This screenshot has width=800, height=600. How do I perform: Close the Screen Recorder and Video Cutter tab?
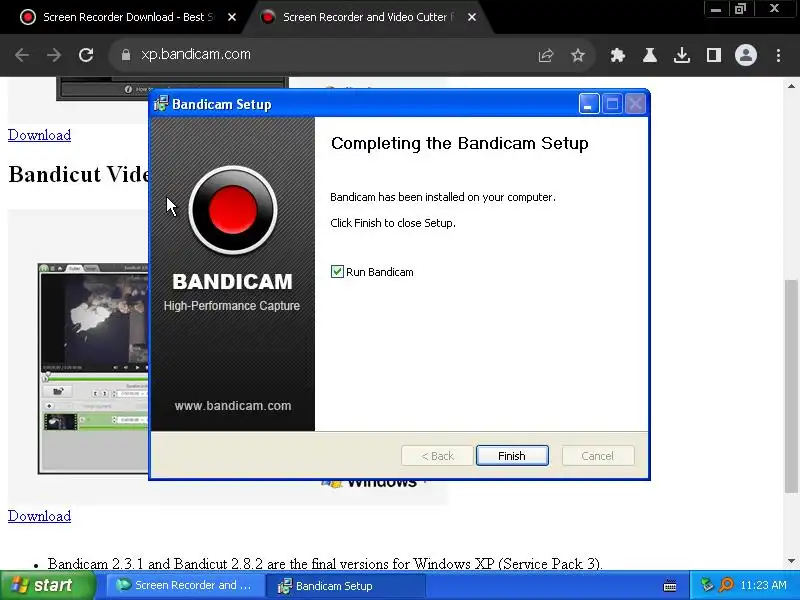(x=472, y=17)
